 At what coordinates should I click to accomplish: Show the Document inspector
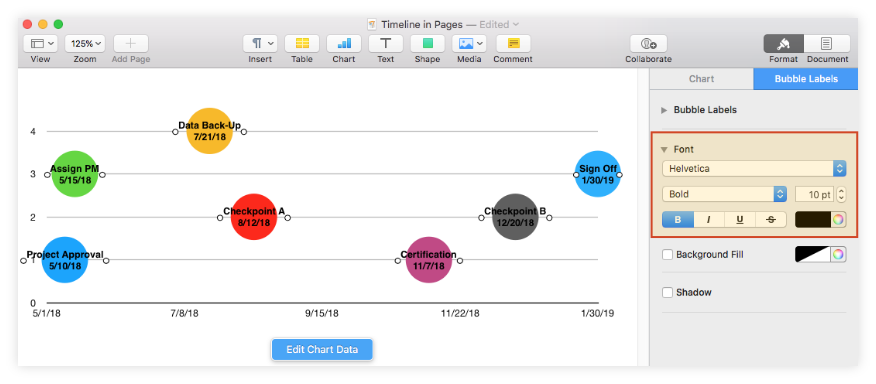pos(827,44)
